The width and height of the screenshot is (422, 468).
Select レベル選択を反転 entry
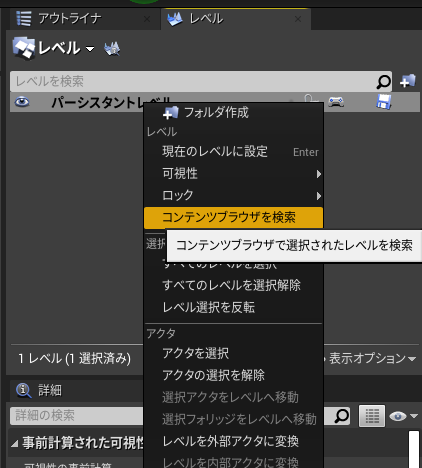[233, 307]
